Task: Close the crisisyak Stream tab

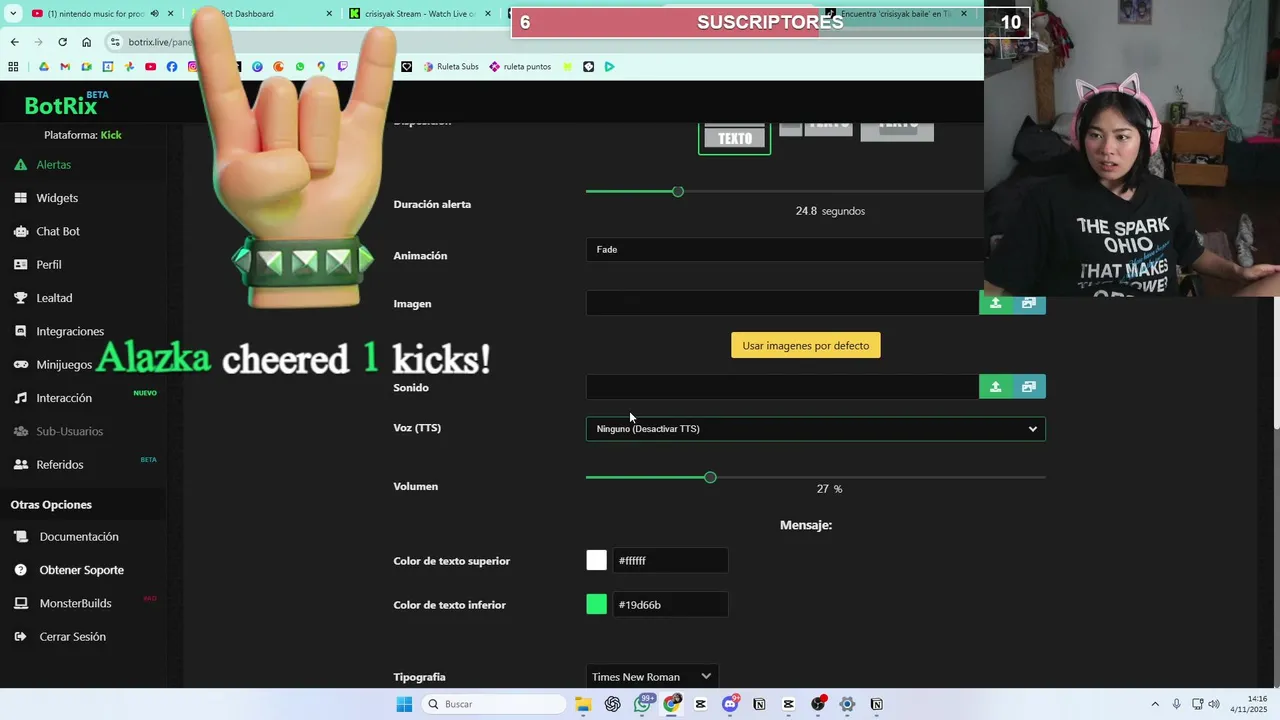Action: 488,14
